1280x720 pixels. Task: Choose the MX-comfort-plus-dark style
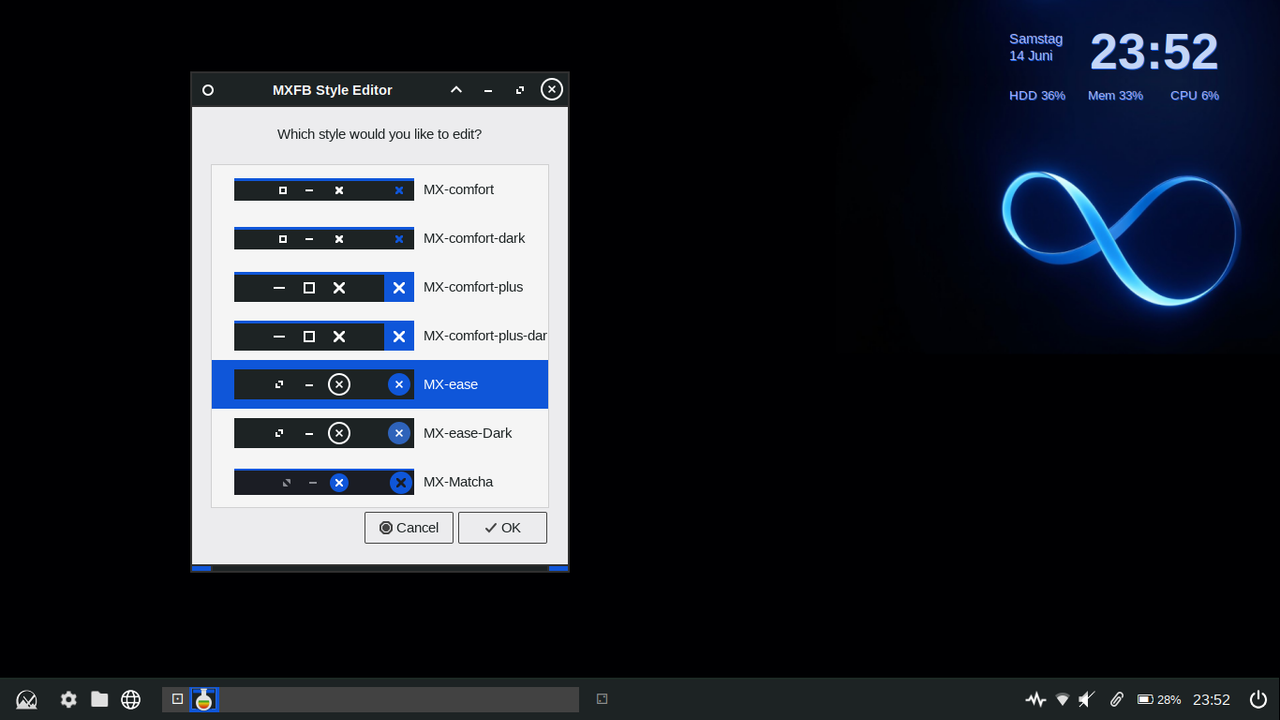pos(380,336)
